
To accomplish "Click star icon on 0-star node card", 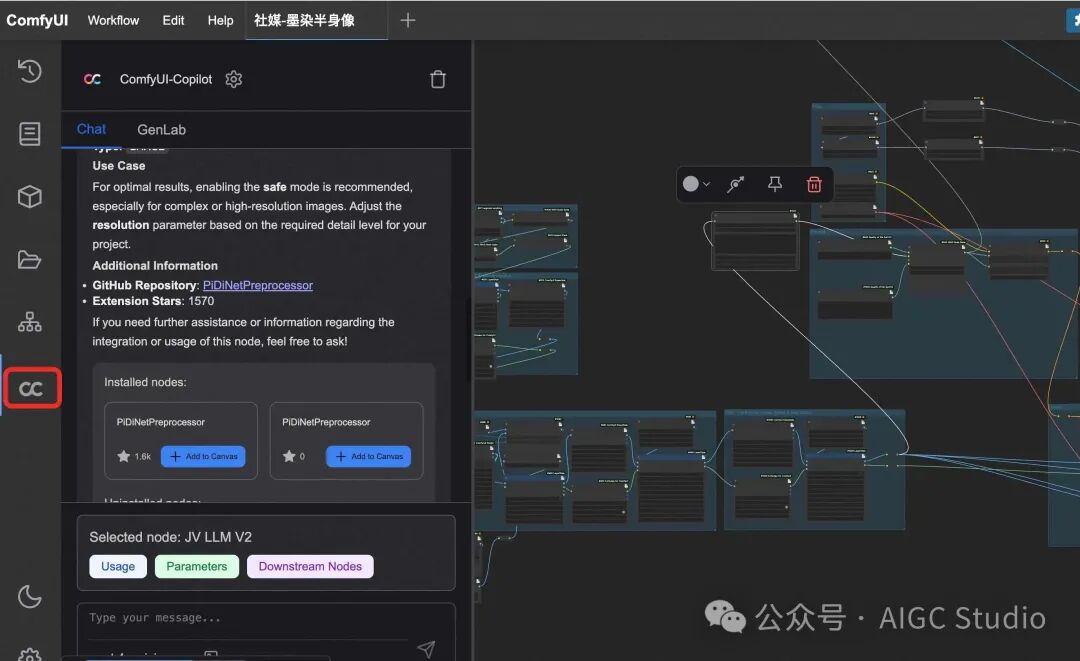I will [289, 456].
